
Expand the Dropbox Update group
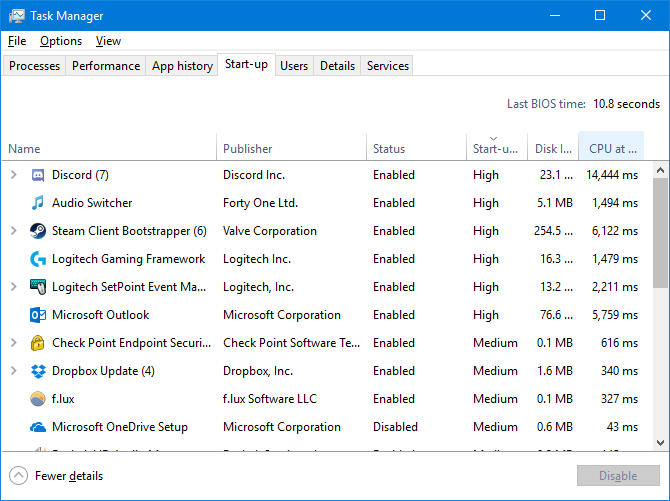tap(14, 371)
